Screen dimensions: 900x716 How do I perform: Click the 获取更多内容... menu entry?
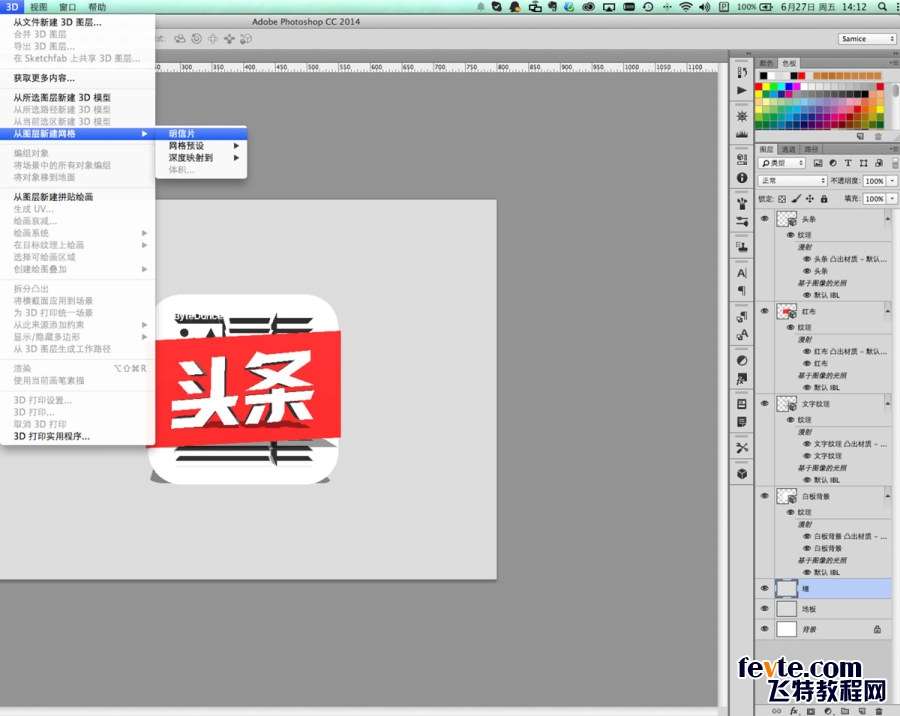click(x=44, y=78)
